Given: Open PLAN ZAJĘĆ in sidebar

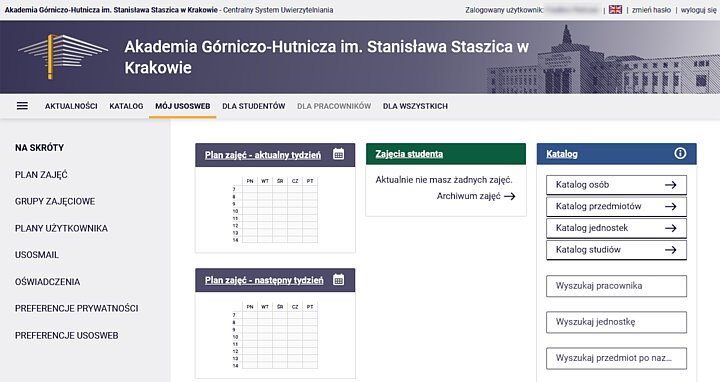Looking at the screenshot, I should pos(41,174).
